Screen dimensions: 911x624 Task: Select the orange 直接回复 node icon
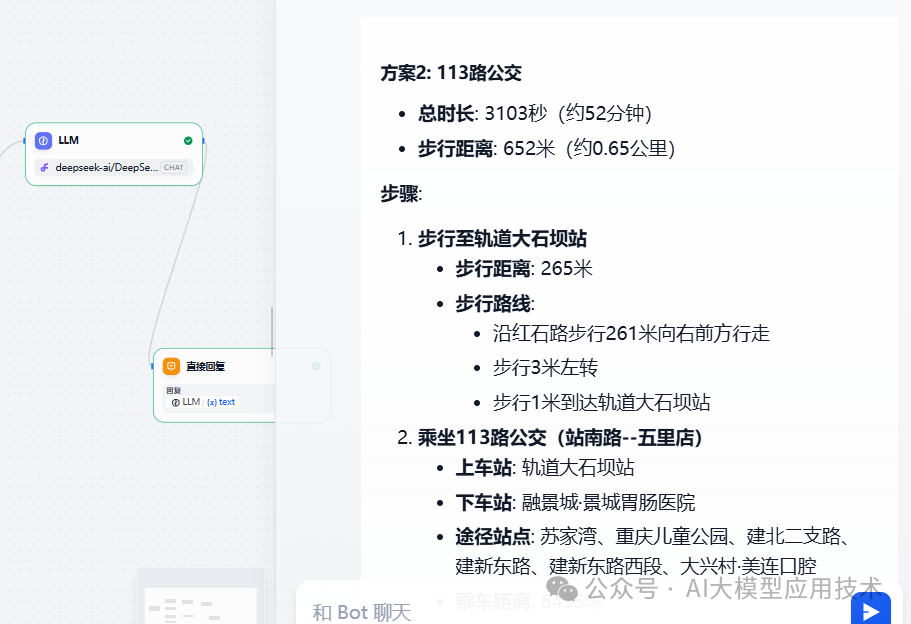click(171, 365)
